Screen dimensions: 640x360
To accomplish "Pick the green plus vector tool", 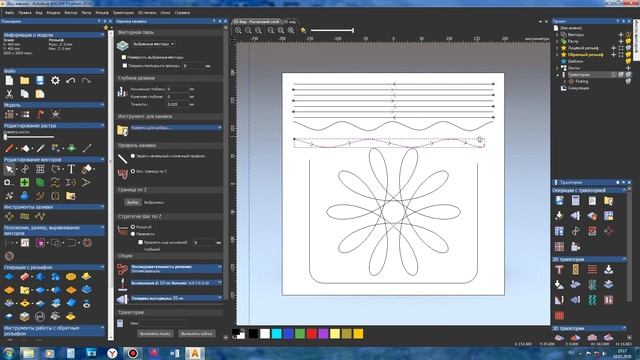I will point(24,182).
